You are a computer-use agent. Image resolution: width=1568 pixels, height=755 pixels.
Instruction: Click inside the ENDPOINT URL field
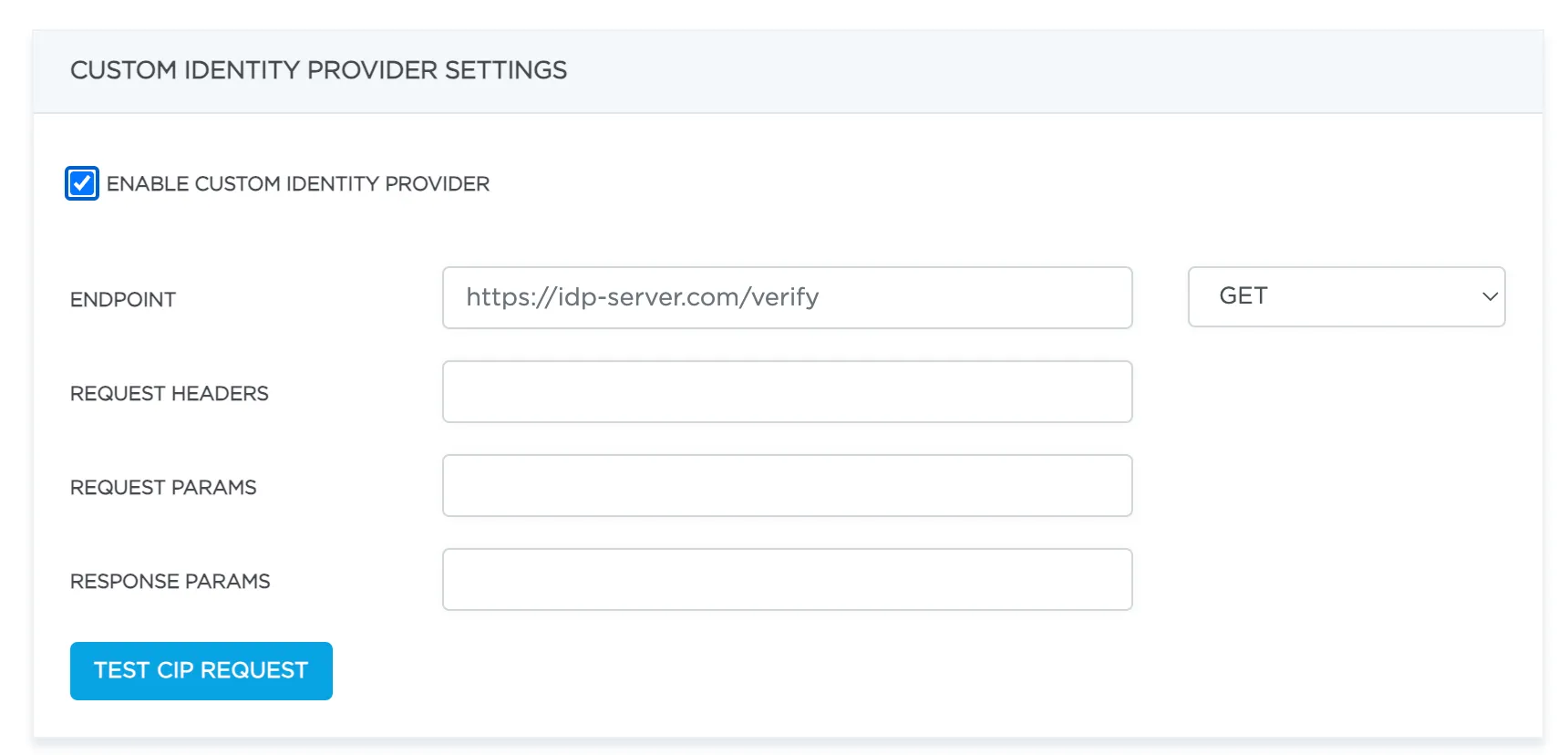787,296
